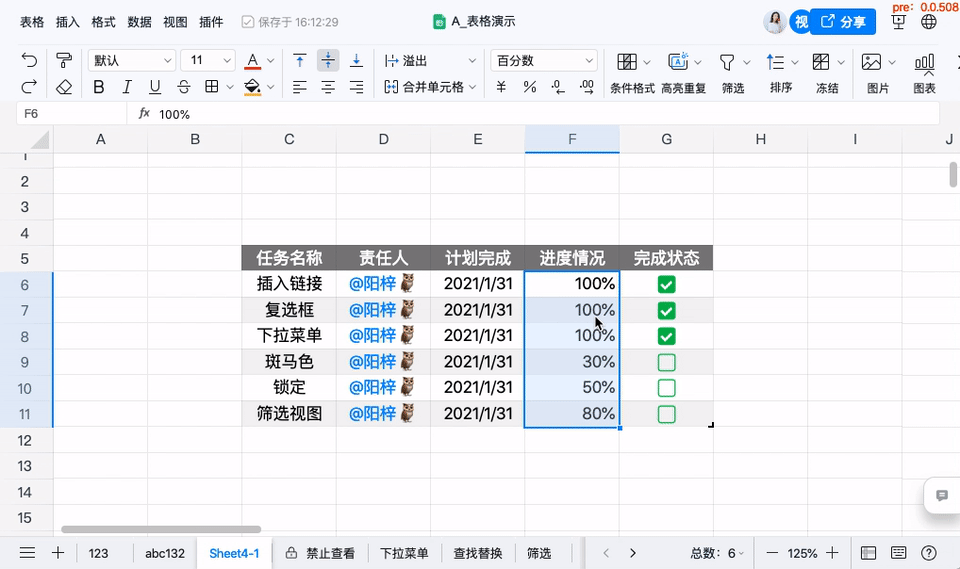
Task: Open the cell fill color picker
Action: coord(252,87)
